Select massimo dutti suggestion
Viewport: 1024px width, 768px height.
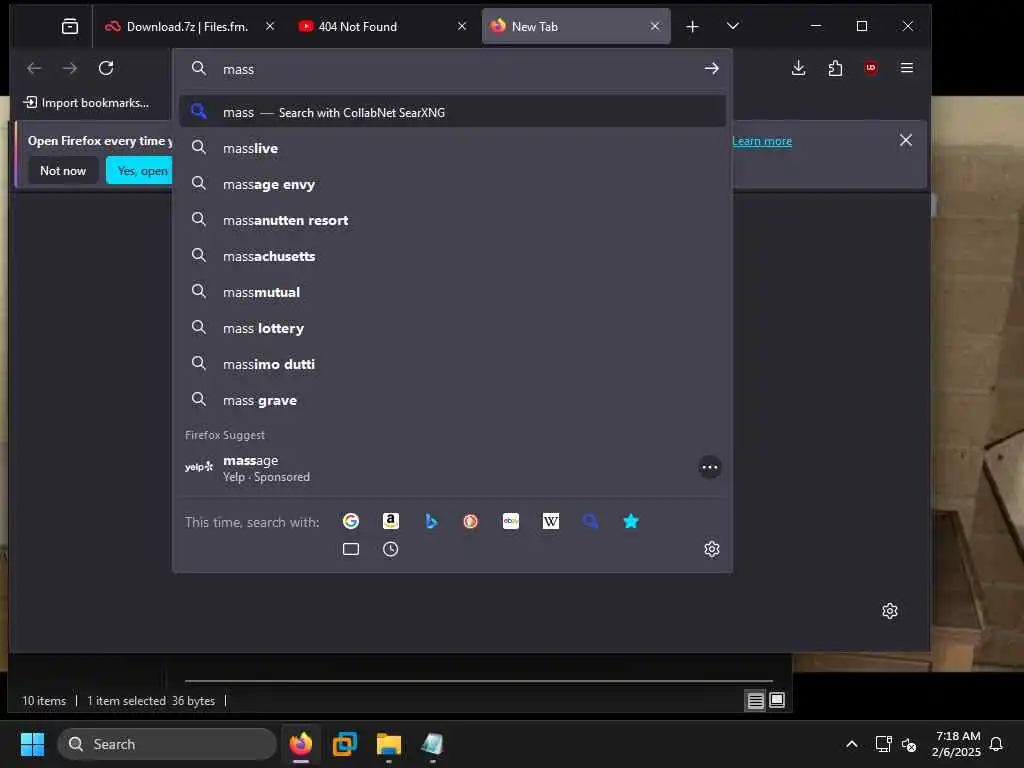coord(452,364)
